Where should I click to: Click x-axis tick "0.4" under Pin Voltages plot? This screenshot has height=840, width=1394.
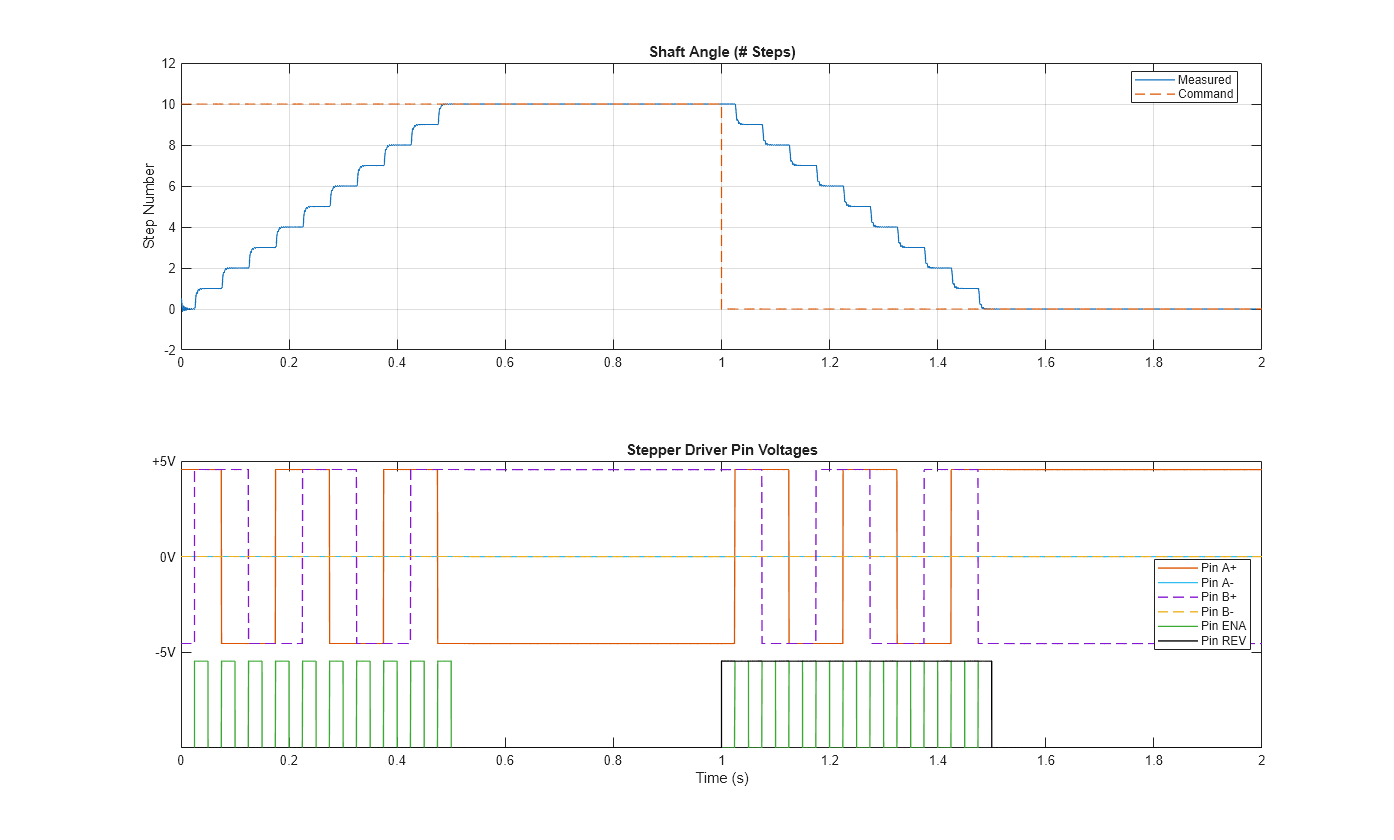point(397,761)
